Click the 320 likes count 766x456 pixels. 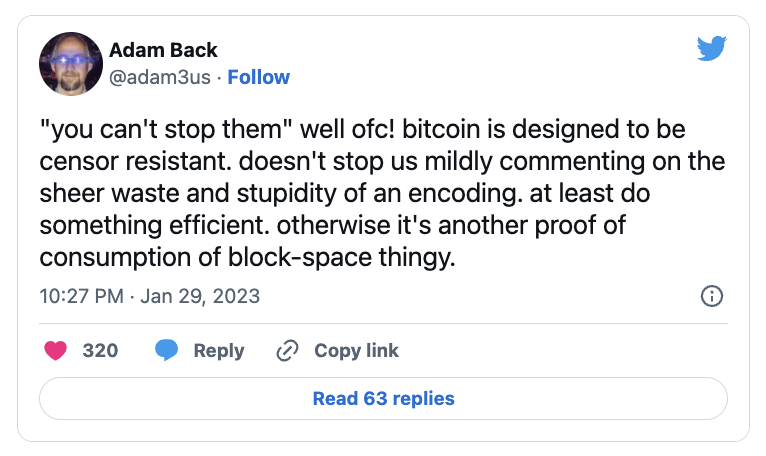(x=100, y=350)
